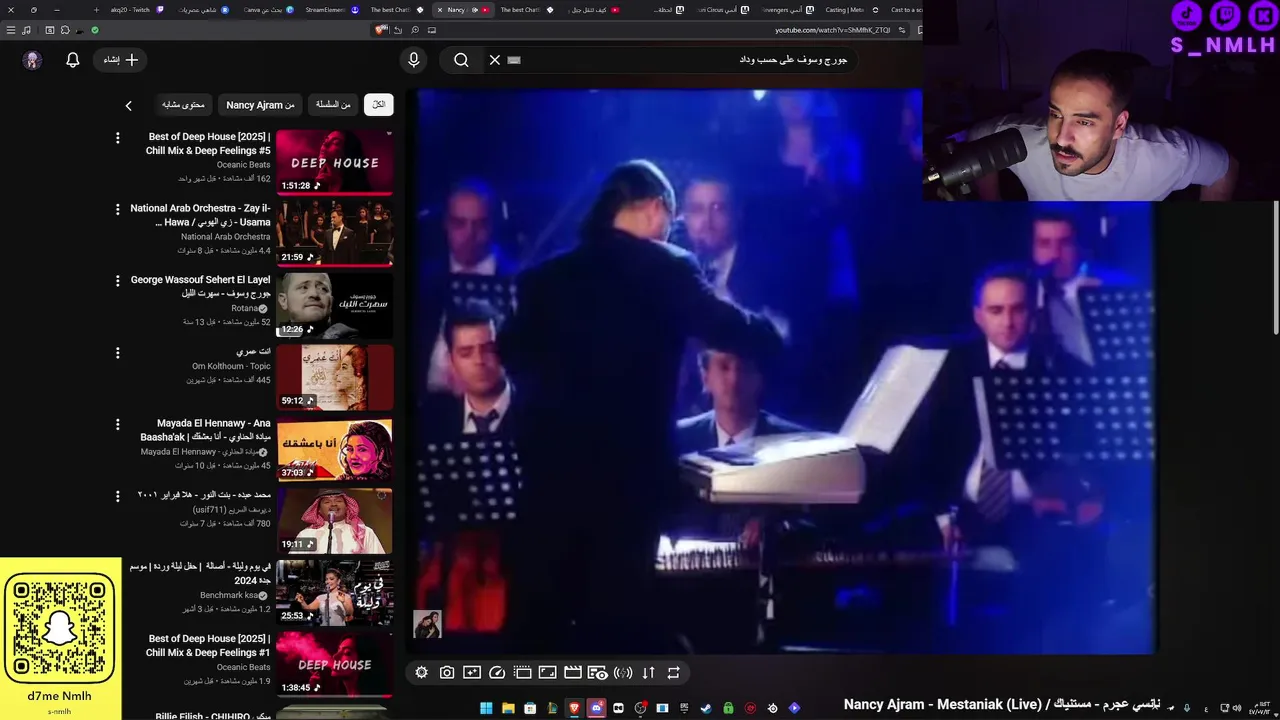
Task: Open options menu for National Arab Orchestra video
Action: point(117,210)
